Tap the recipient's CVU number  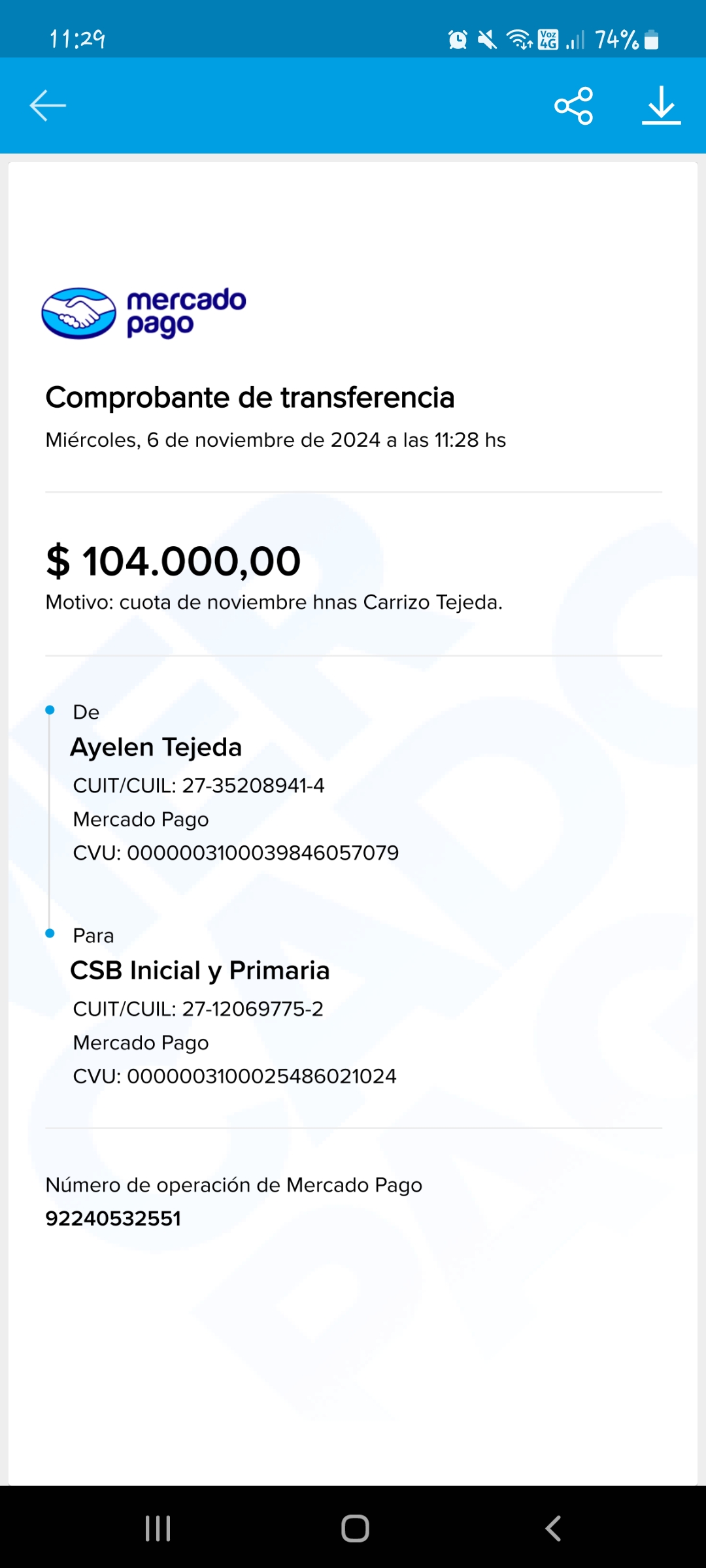261,1077
